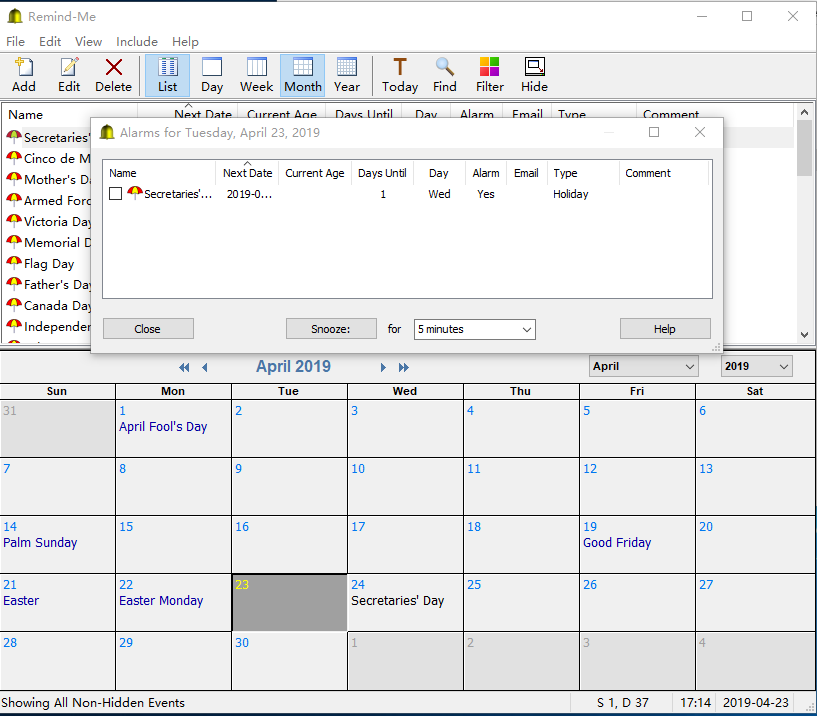The width and height of the screenshot is (817, 716).
Task: Click umbrella icon beside Victoria Day
Action: click(x=14, y=220)
